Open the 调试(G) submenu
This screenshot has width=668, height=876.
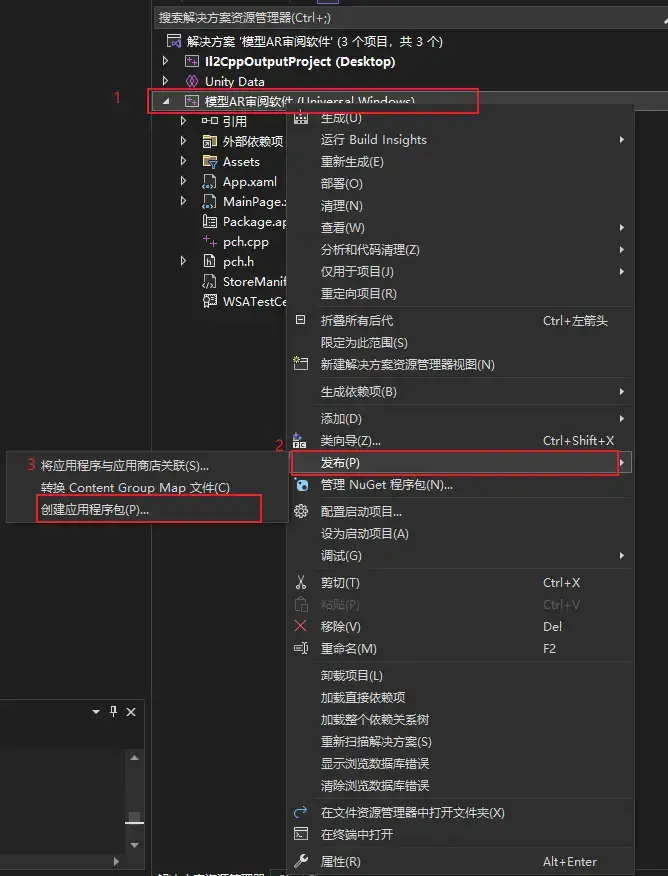(x=460, y=556)
